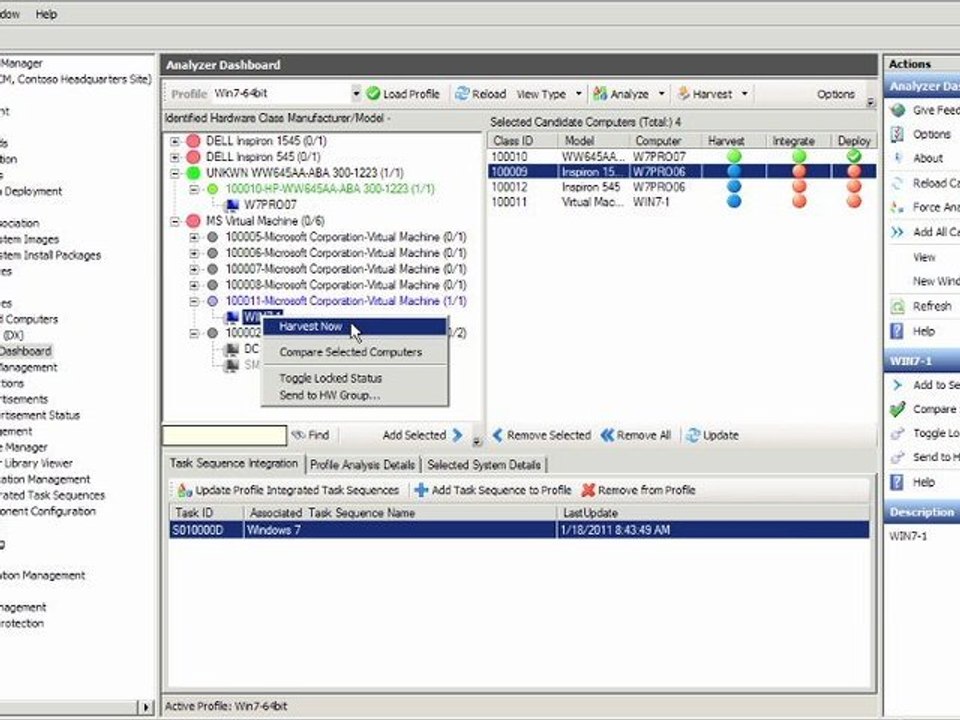
Task: Select Integrated Task Sequences in left tree
Action: pyautogui.click(x=53, y=495)
